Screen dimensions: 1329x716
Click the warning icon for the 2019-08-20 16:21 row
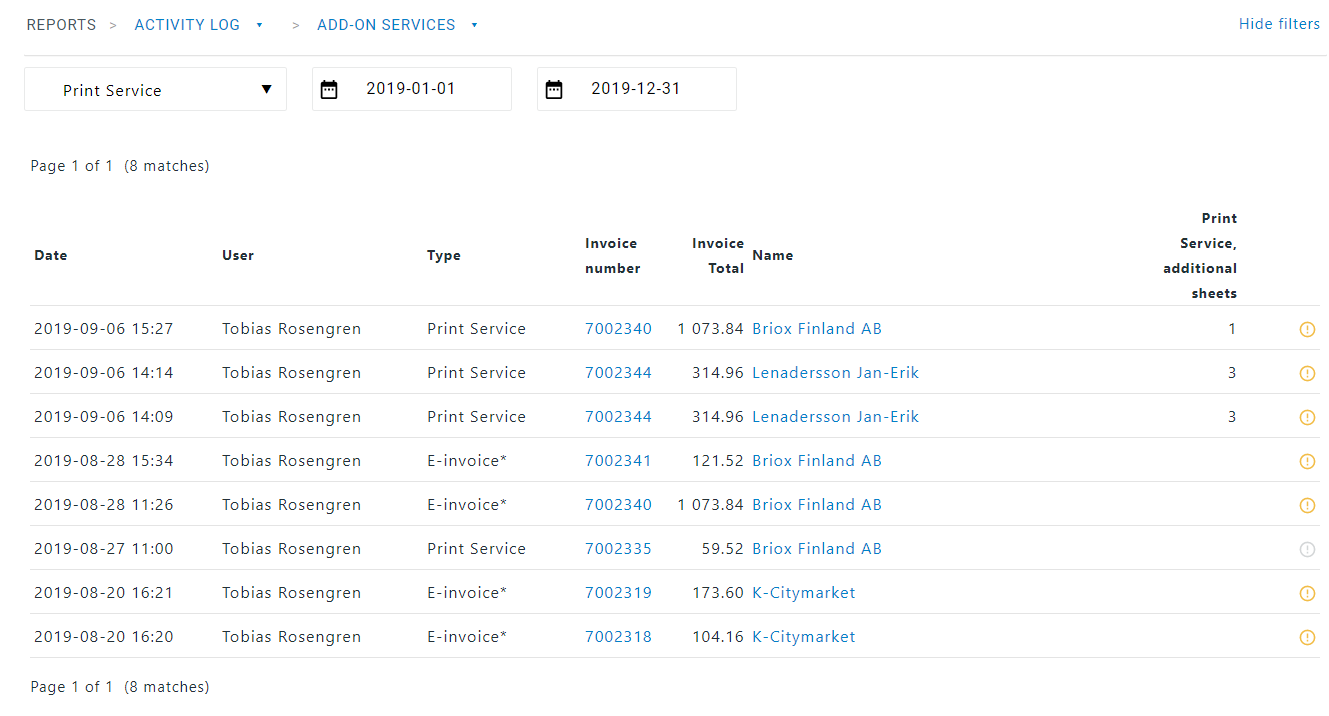tap(1306, 593)
